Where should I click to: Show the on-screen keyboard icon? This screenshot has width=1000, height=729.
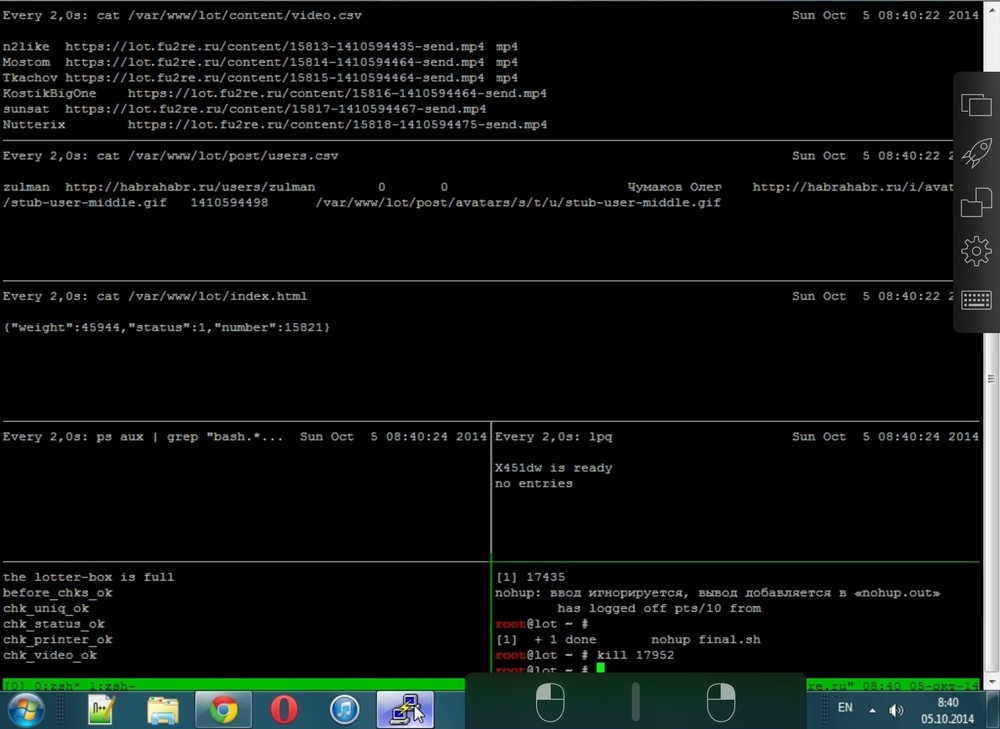pyautogui.click(x=976, y=300)
